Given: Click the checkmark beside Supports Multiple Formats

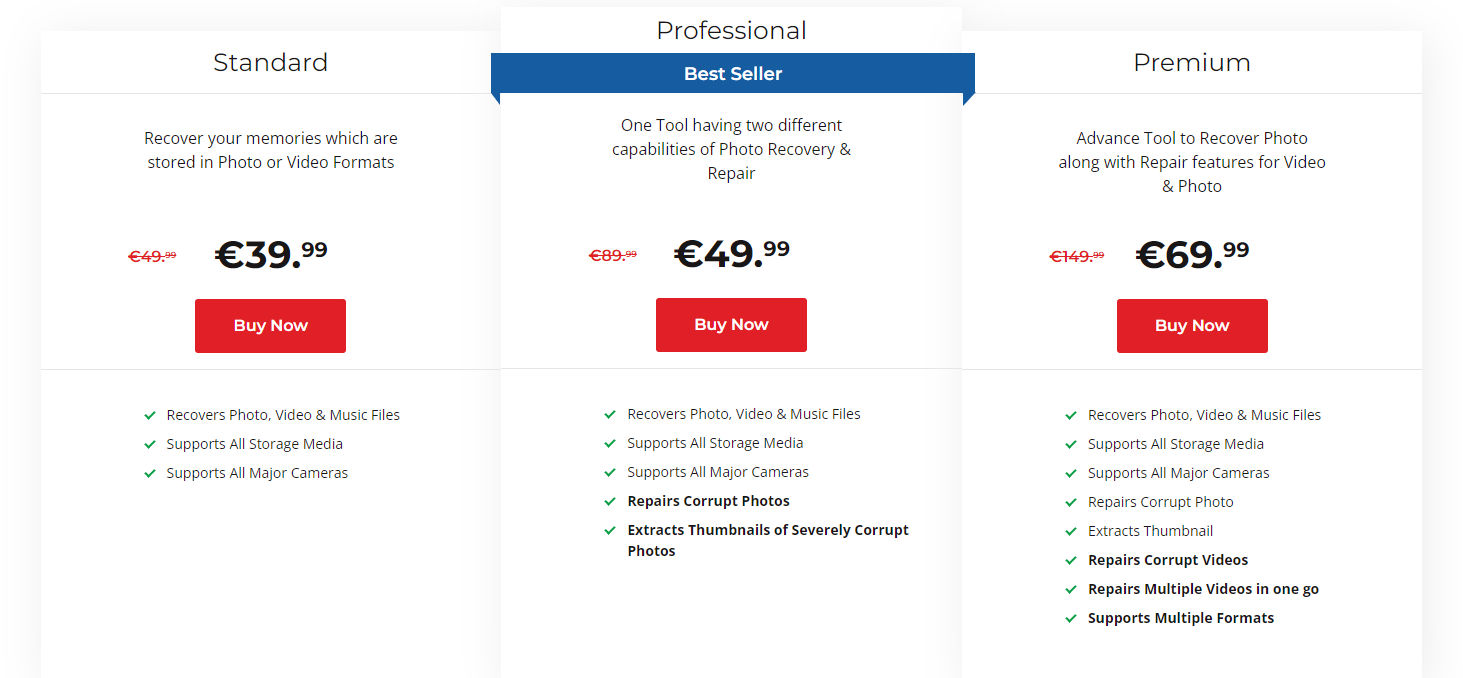Looking at the screenshot, I should pyautogui.click(x=1071, y=619).
